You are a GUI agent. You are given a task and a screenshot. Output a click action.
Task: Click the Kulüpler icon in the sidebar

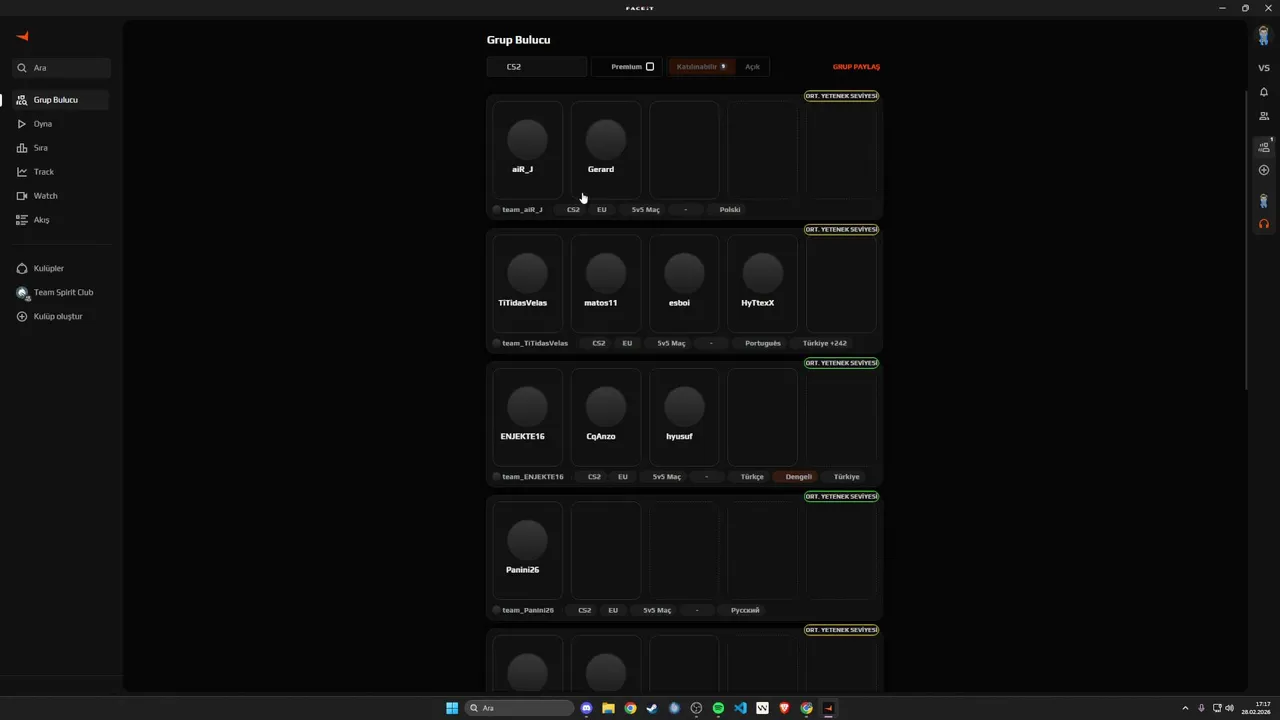(x=22, y=268)
